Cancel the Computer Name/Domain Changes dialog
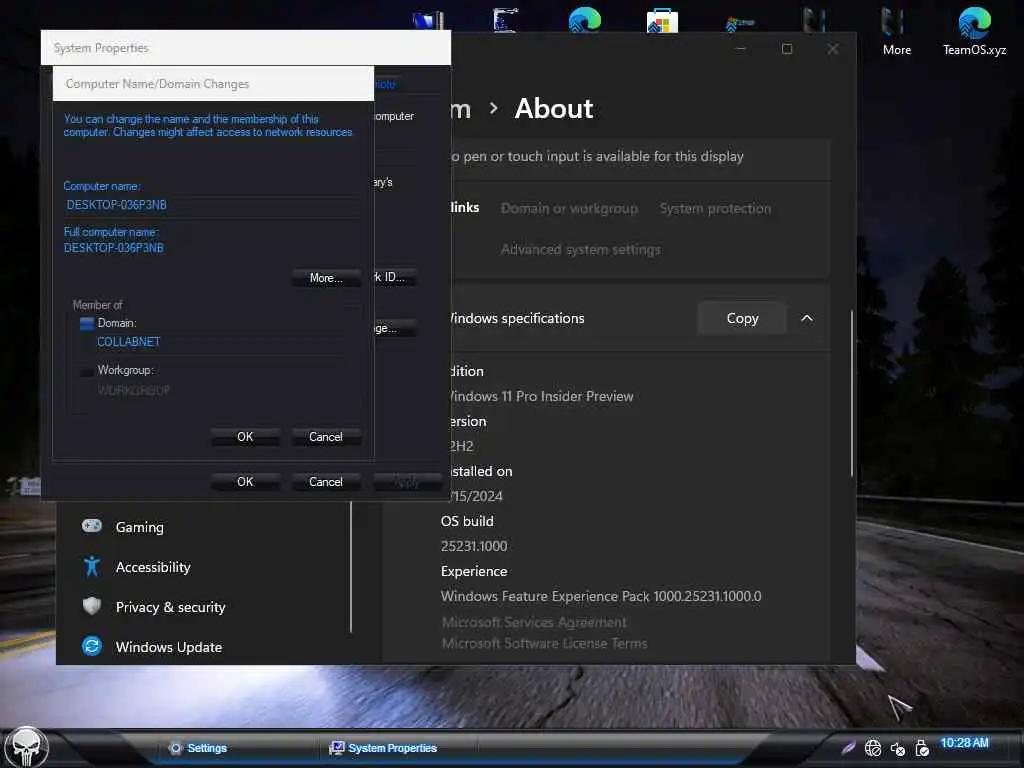The image size is (1024, 768). tap(326, 437)
